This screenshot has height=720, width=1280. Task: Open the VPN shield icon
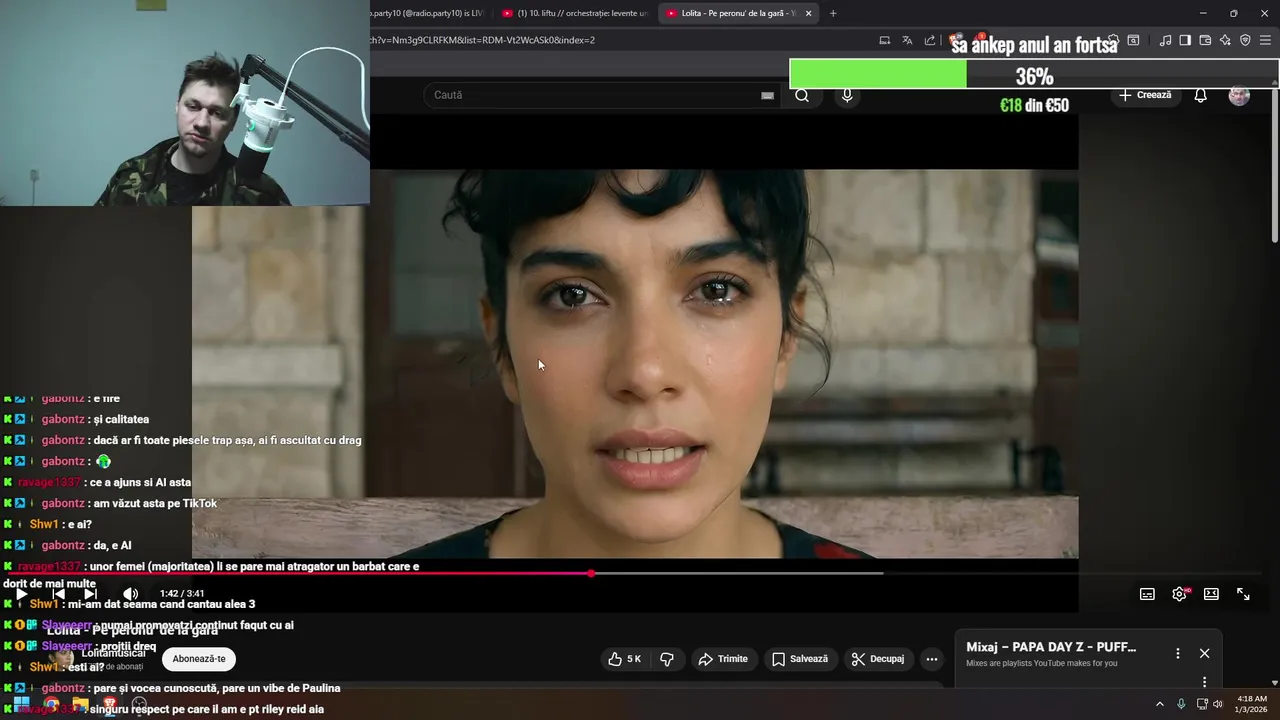pos(1245,40)
